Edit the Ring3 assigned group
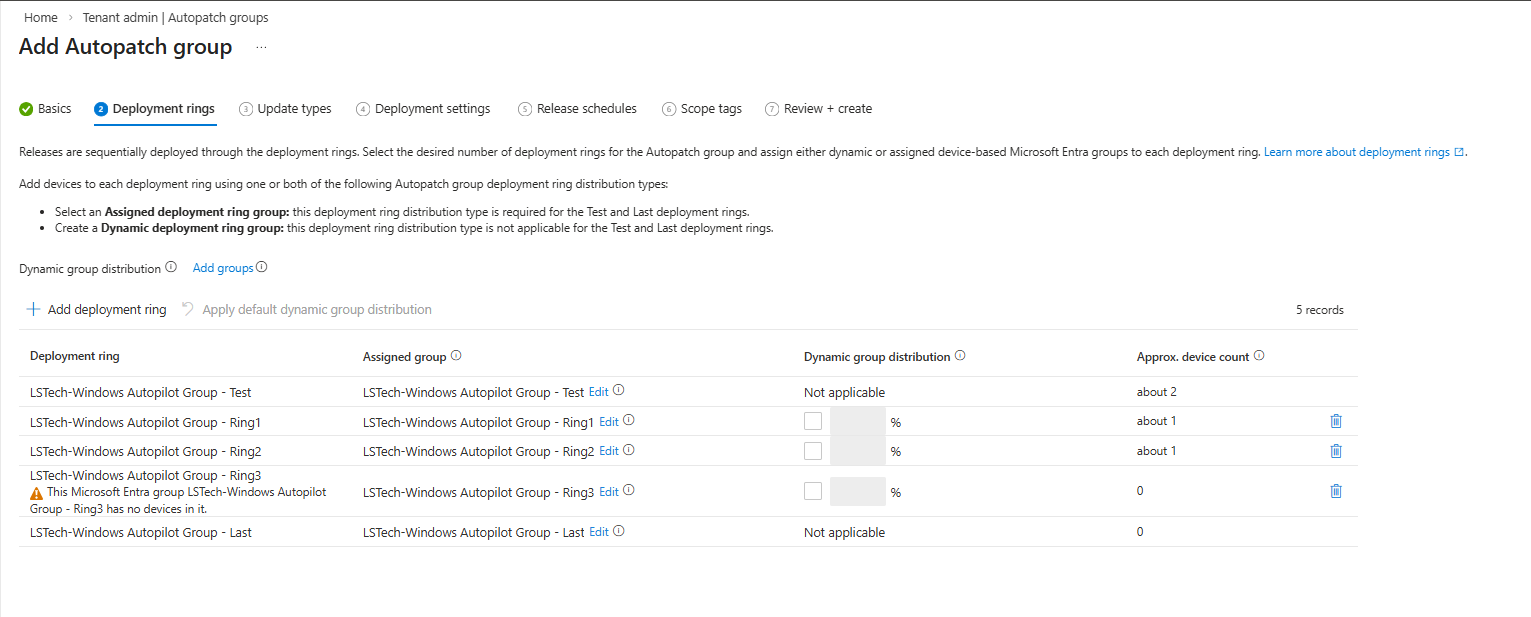 coord(608,491)
